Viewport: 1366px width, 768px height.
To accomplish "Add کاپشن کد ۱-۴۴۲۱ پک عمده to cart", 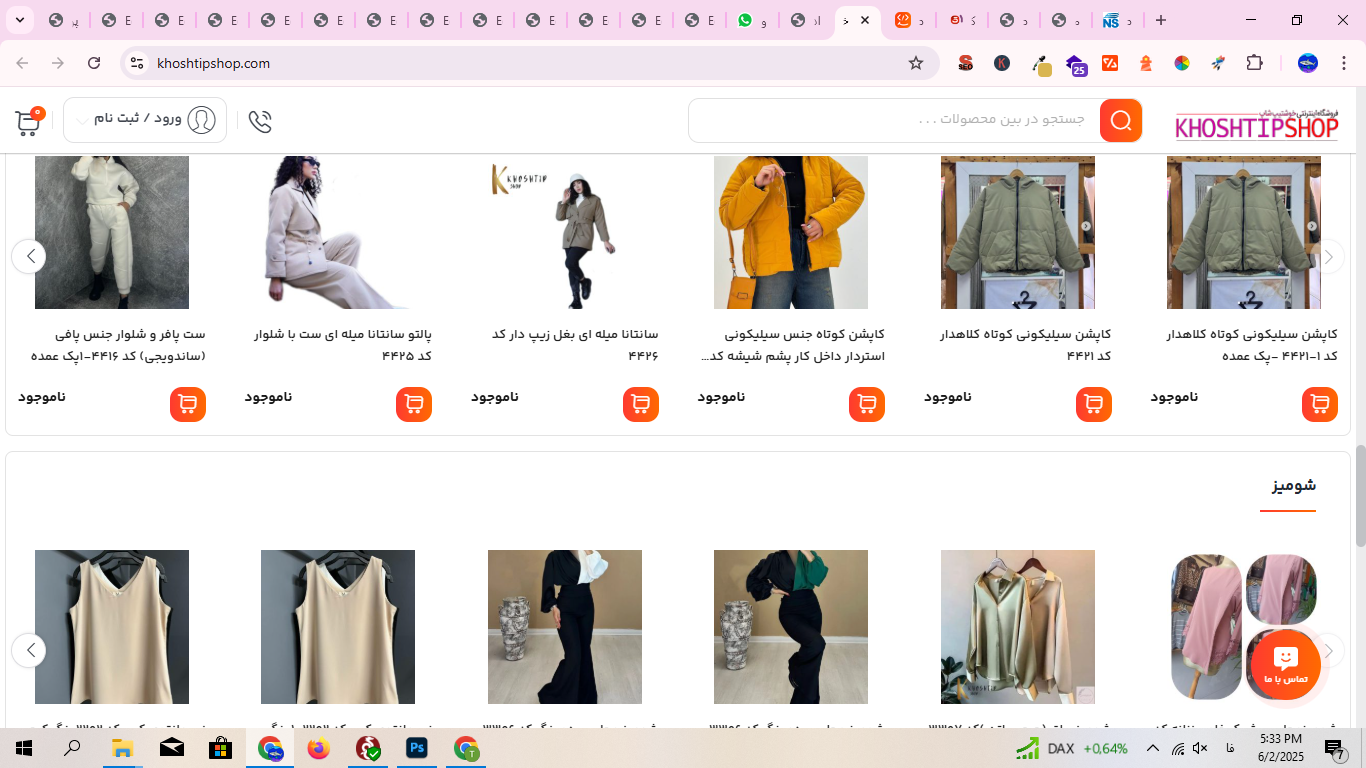I will click(x=1320, y=404).
